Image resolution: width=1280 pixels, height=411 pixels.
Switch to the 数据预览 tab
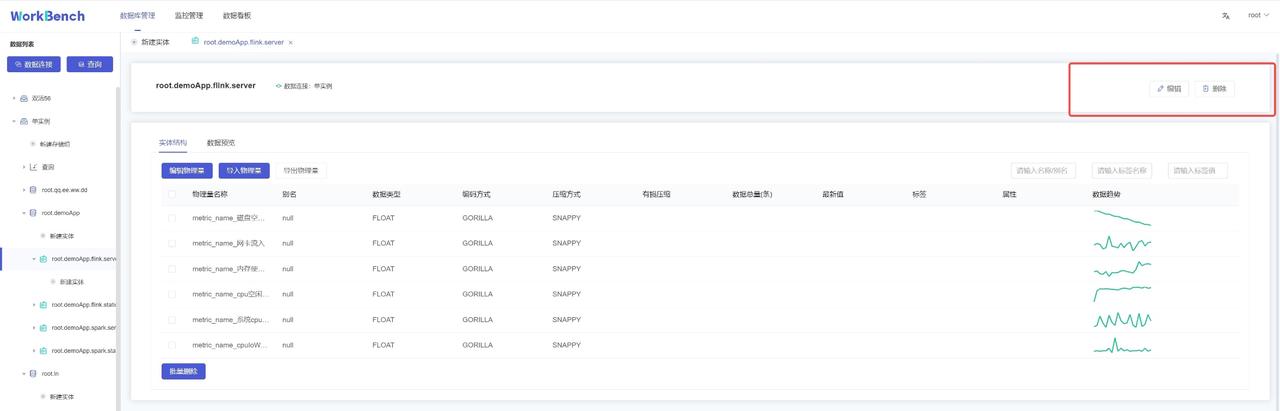pos(221,143)
